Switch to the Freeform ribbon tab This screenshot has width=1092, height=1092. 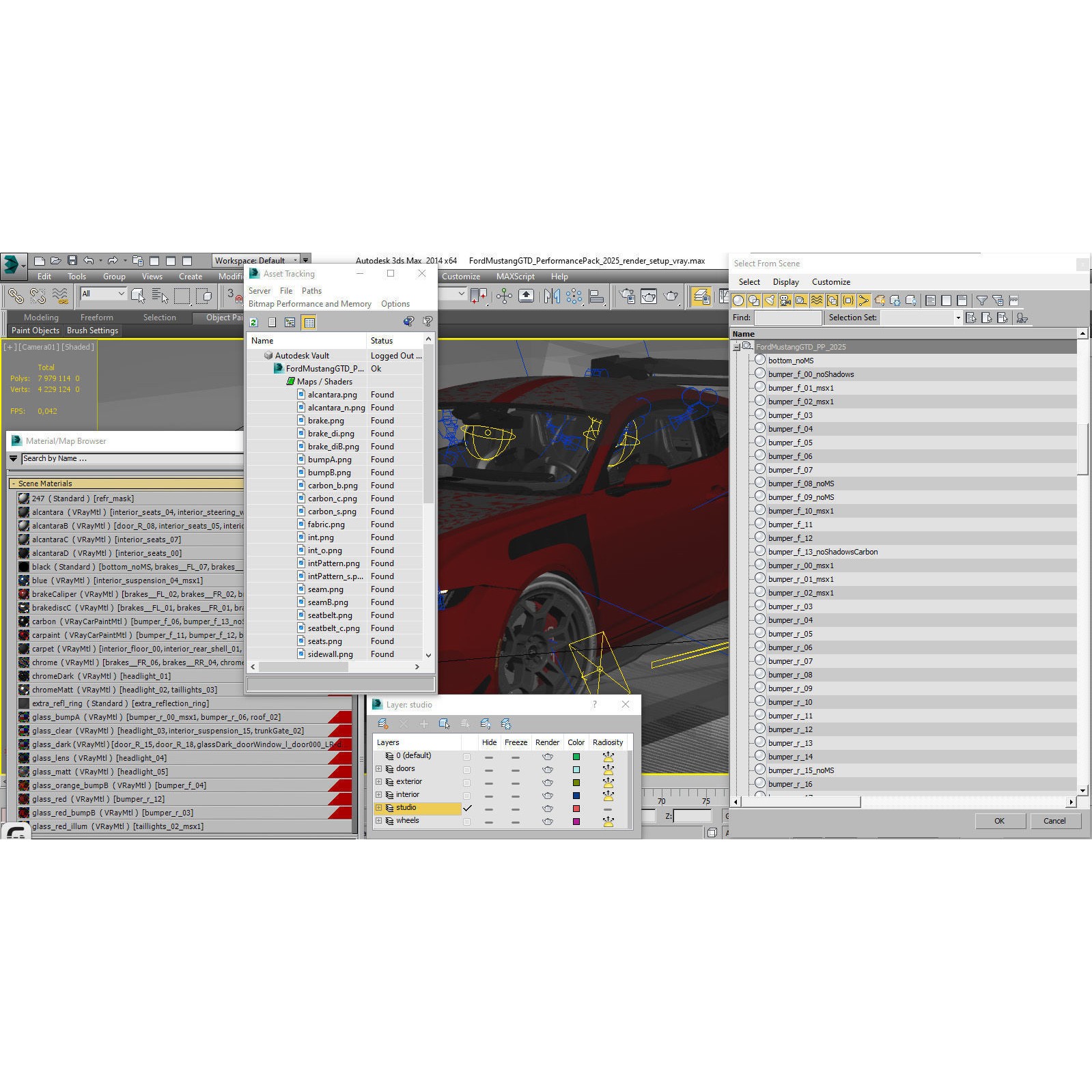point(97,318)
